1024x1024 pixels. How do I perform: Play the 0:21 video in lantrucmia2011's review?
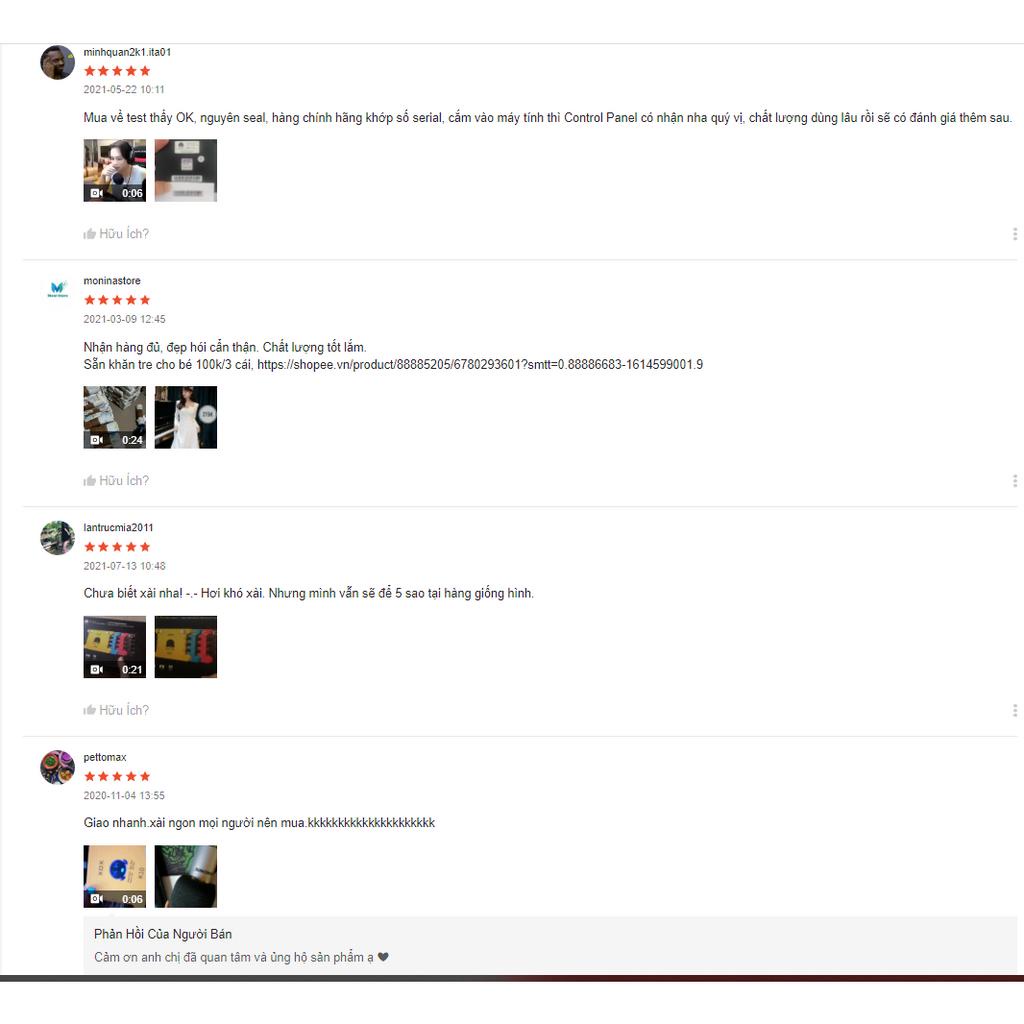point(115,647)
